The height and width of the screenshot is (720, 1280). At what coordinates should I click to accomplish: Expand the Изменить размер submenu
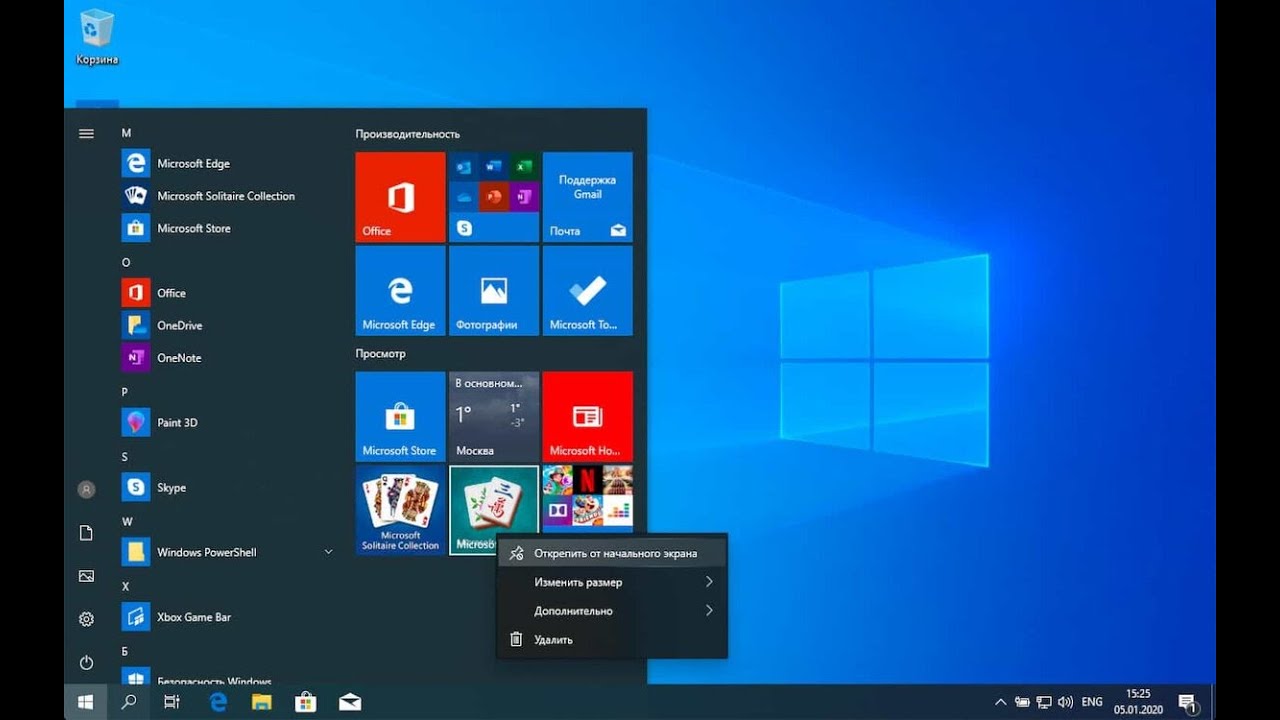click(612, 582)
